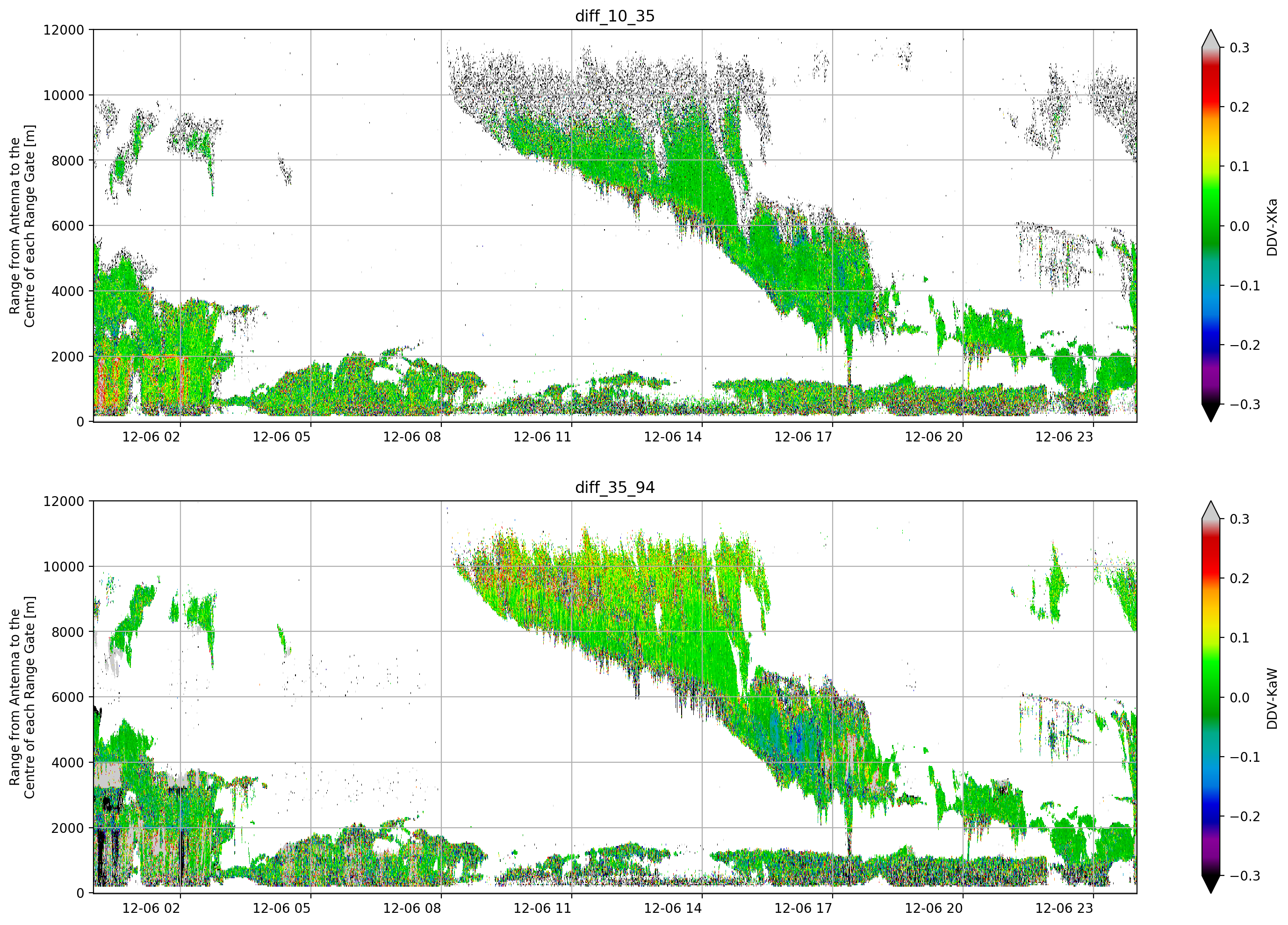The width and height of the screenshot is (1288, 925).
Task: Click the 12000 y-tick in diff_10_35 plot
Action: [x=64, y=29]
